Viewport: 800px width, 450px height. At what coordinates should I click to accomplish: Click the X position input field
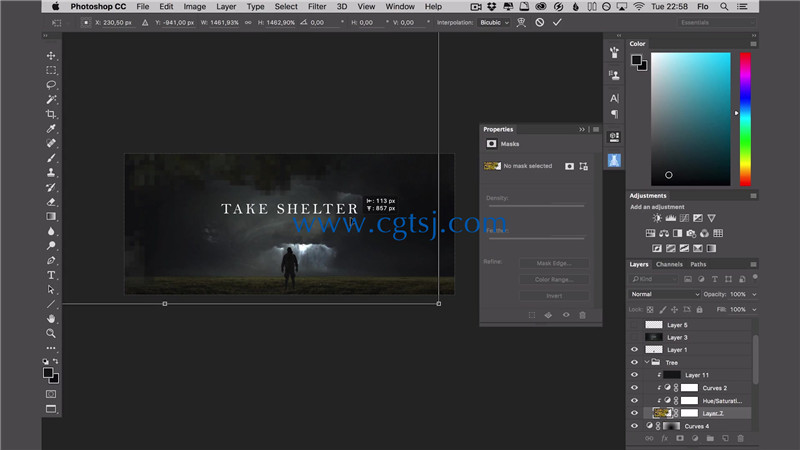click(117, 22)
